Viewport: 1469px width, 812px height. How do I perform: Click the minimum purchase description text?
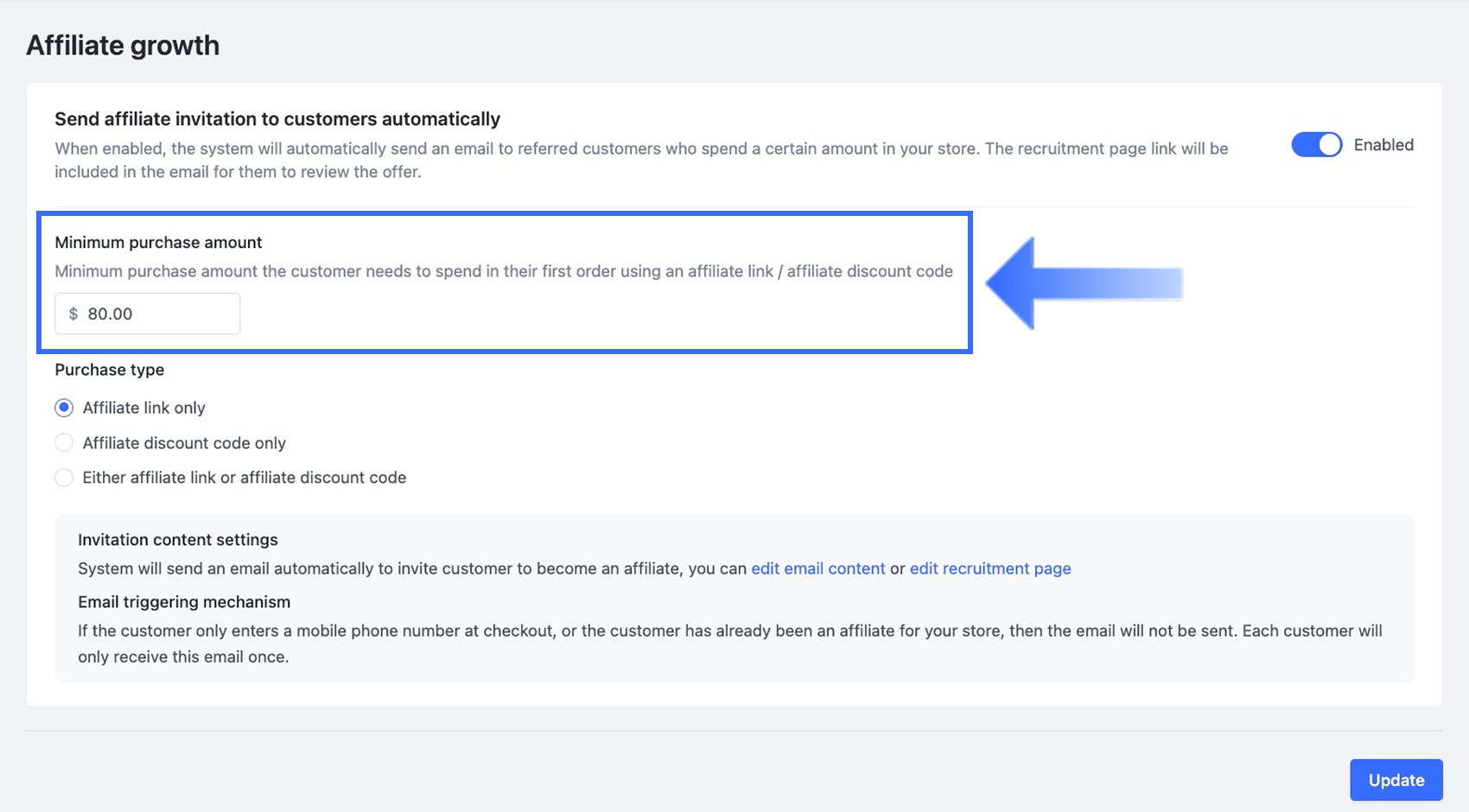click(x=504, y=271)
